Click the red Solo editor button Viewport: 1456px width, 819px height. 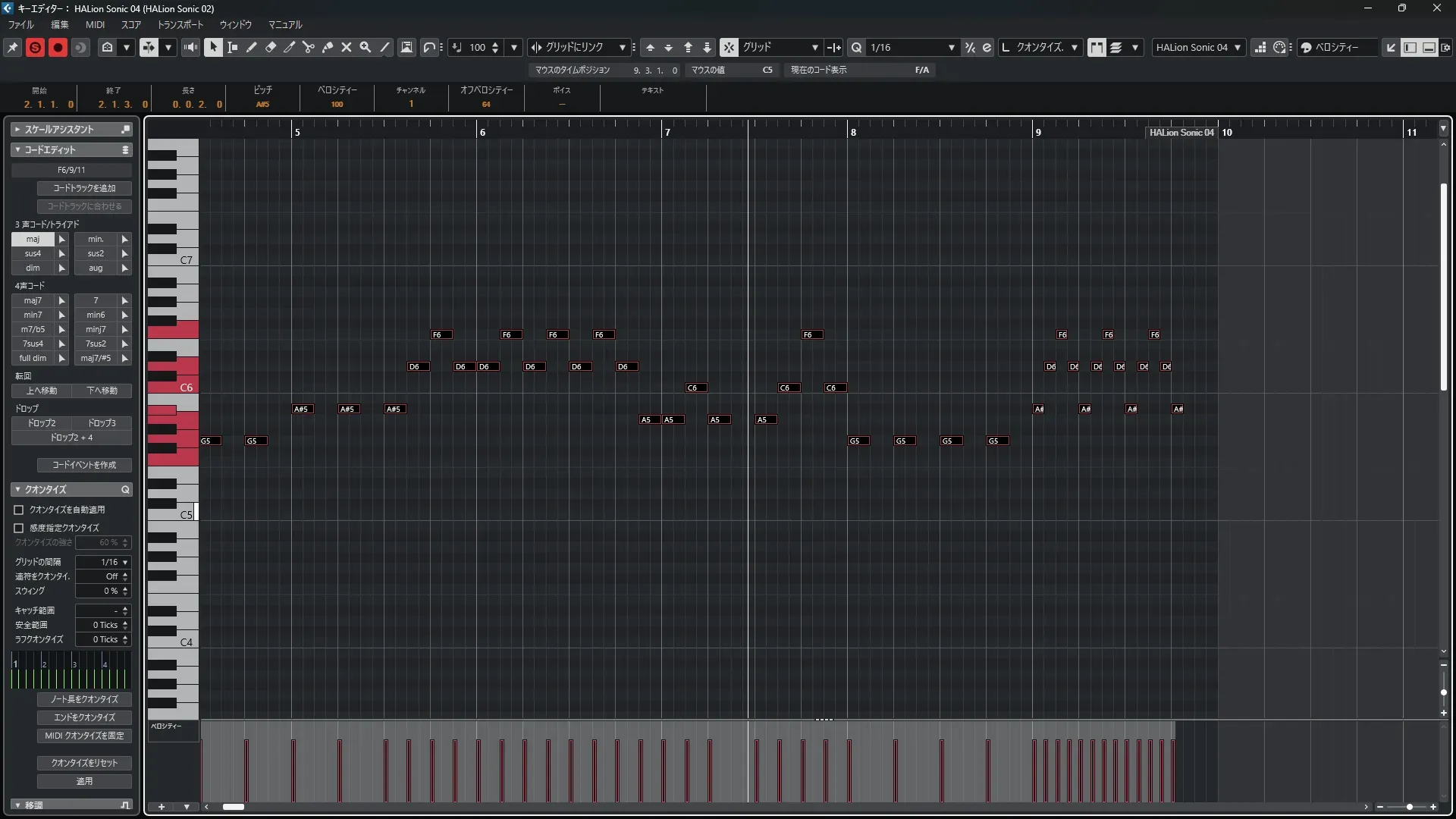(x=35, y=47)
